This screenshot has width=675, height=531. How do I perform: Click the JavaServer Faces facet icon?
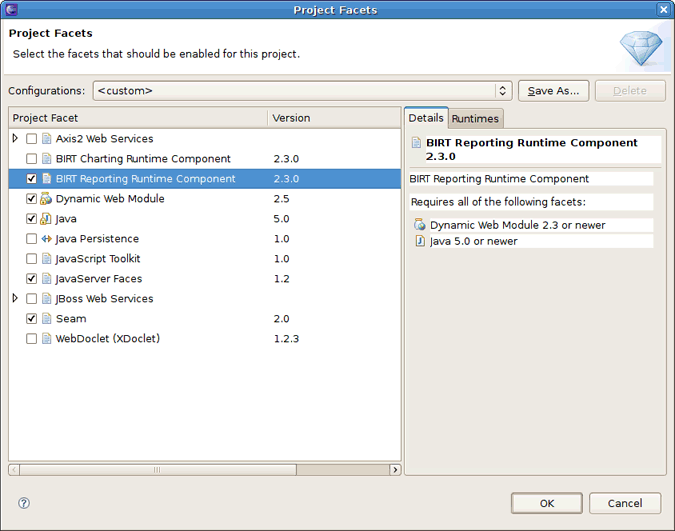coord(46,279)
